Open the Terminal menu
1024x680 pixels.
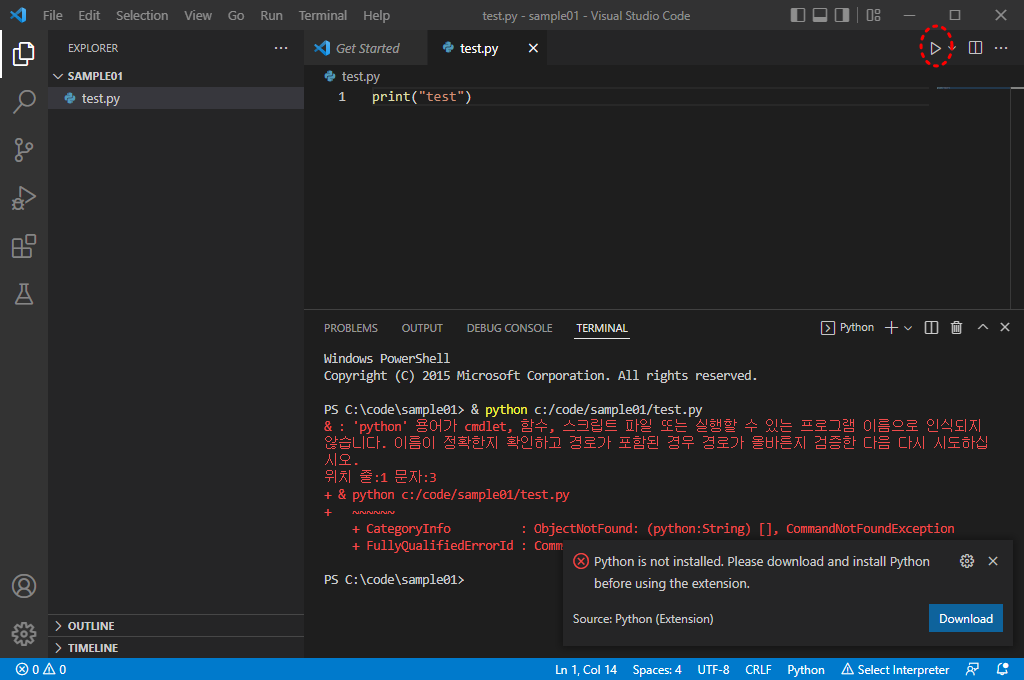click(x=323, y=15)
